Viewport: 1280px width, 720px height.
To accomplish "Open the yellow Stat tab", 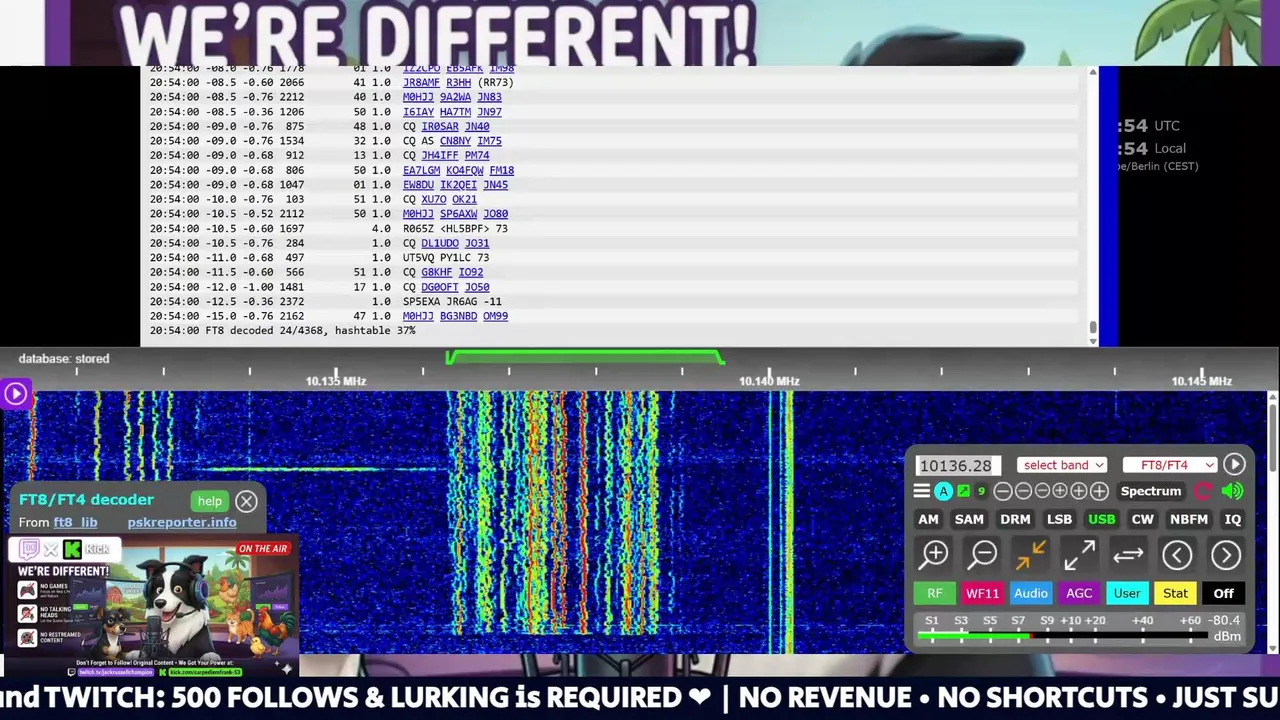I will (1175, 593).
